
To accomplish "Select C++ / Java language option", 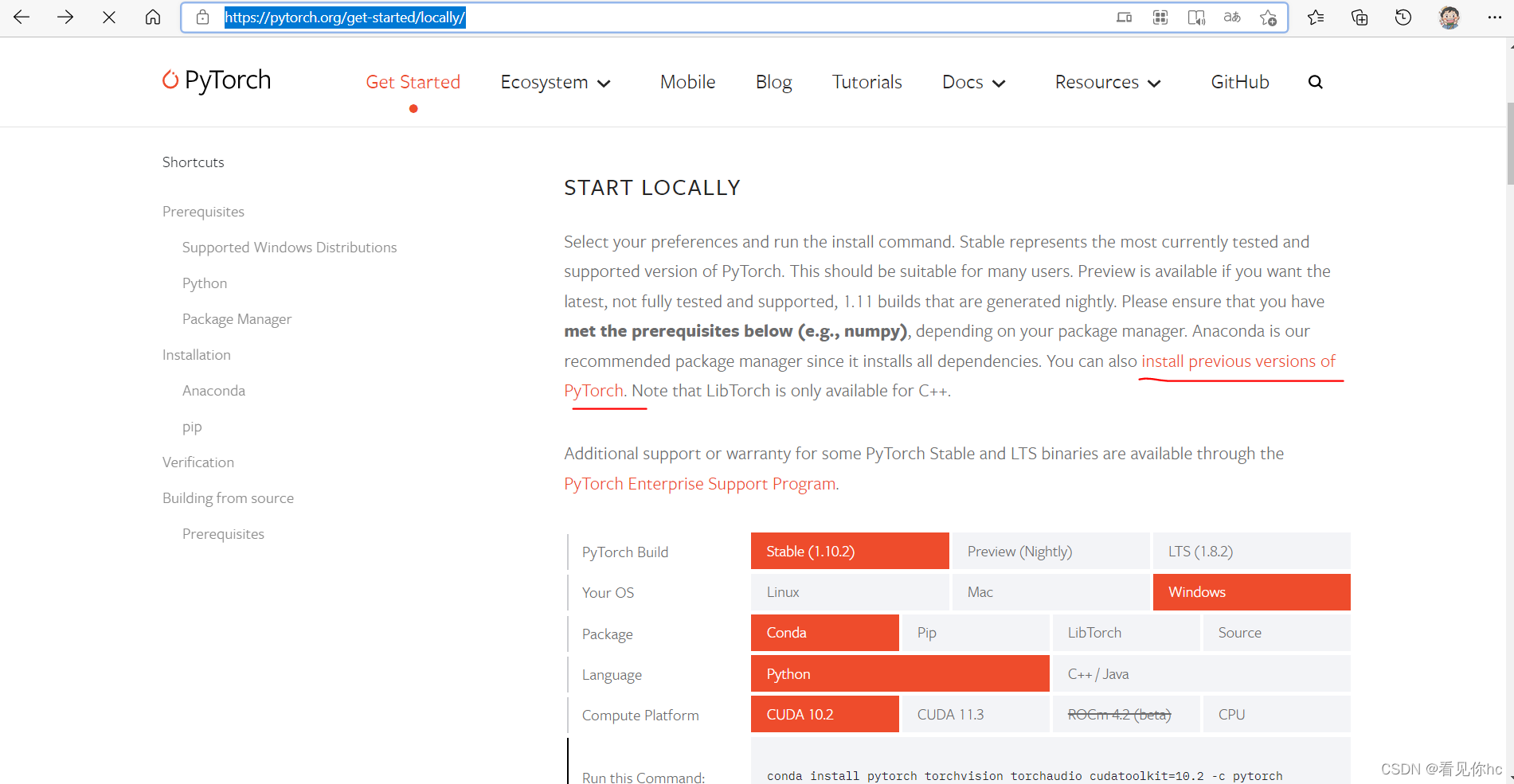I will [x=1202, y=673].
